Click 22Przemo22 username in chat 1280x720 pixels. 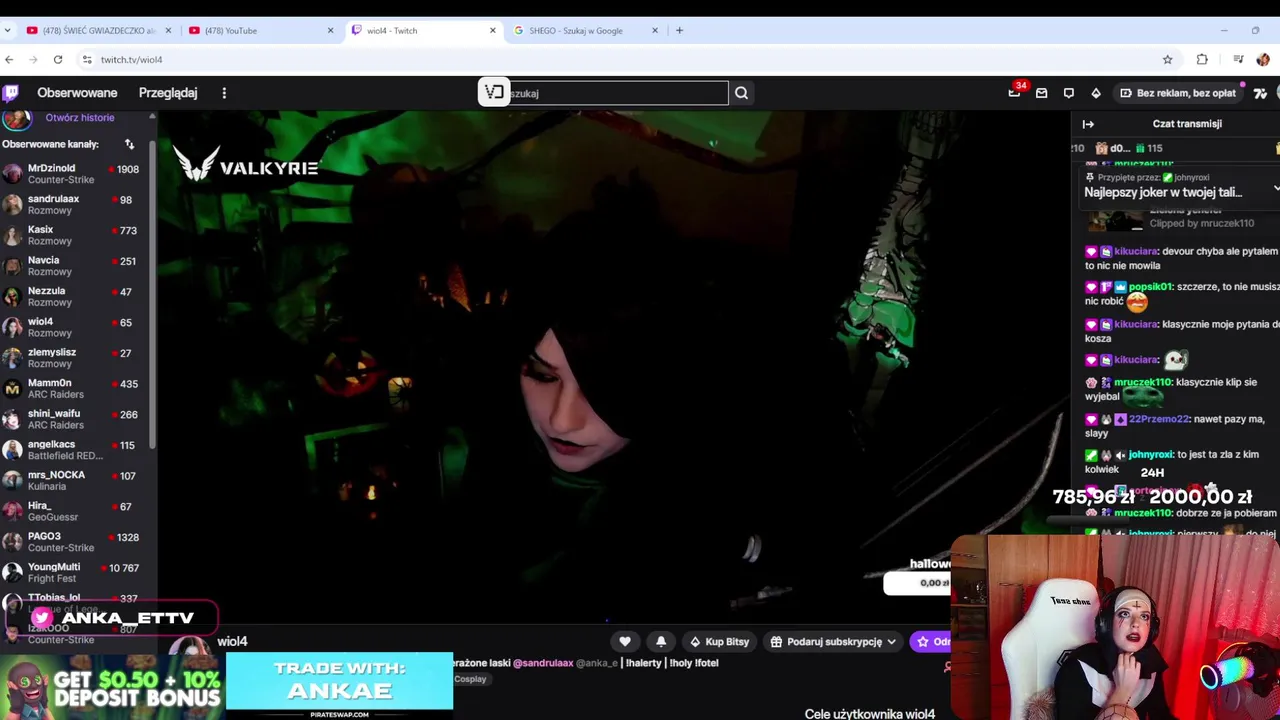click(x=1159, y=419)
